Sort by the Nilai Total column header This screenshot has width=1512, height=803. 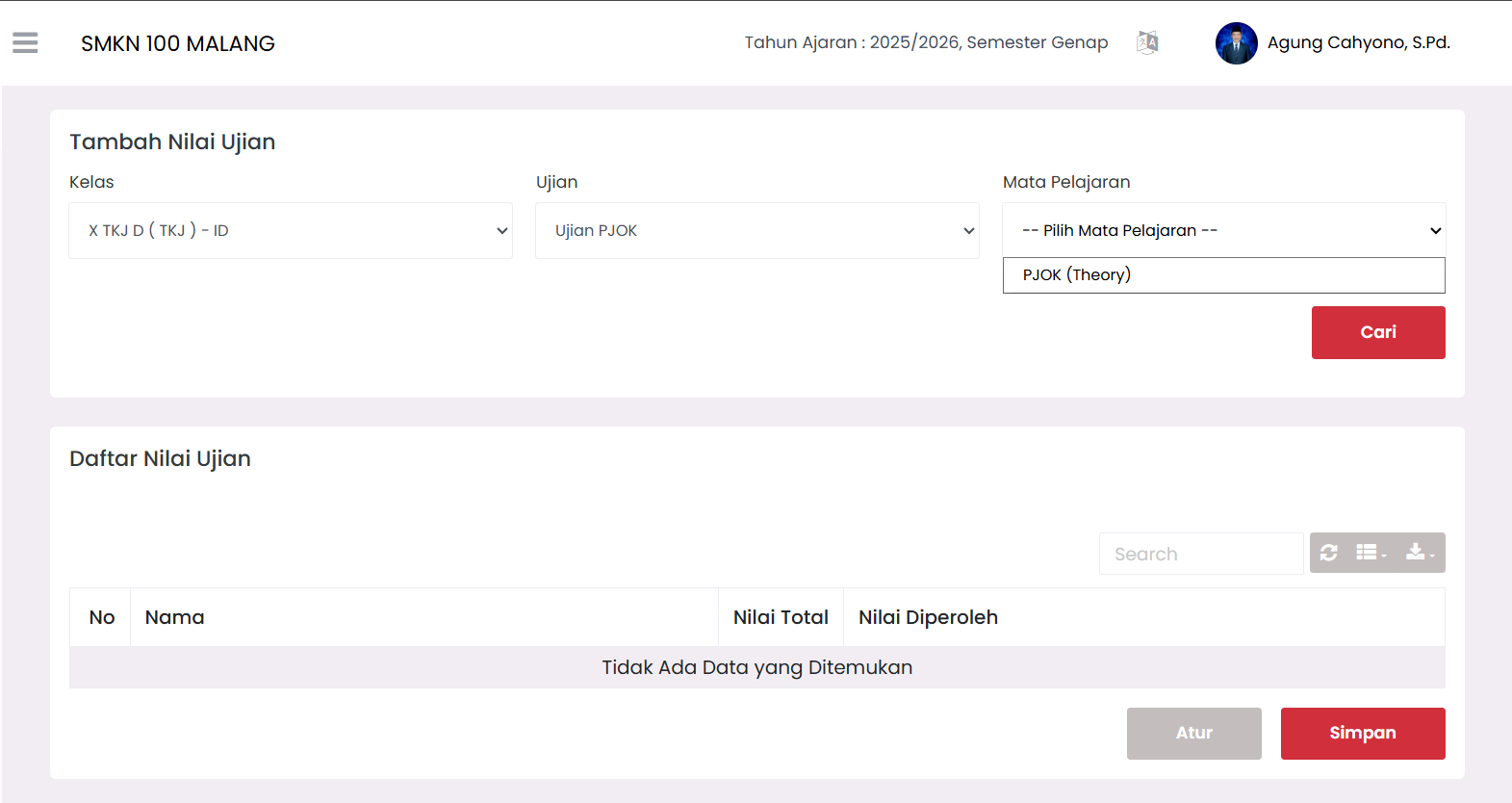(781, 617)
